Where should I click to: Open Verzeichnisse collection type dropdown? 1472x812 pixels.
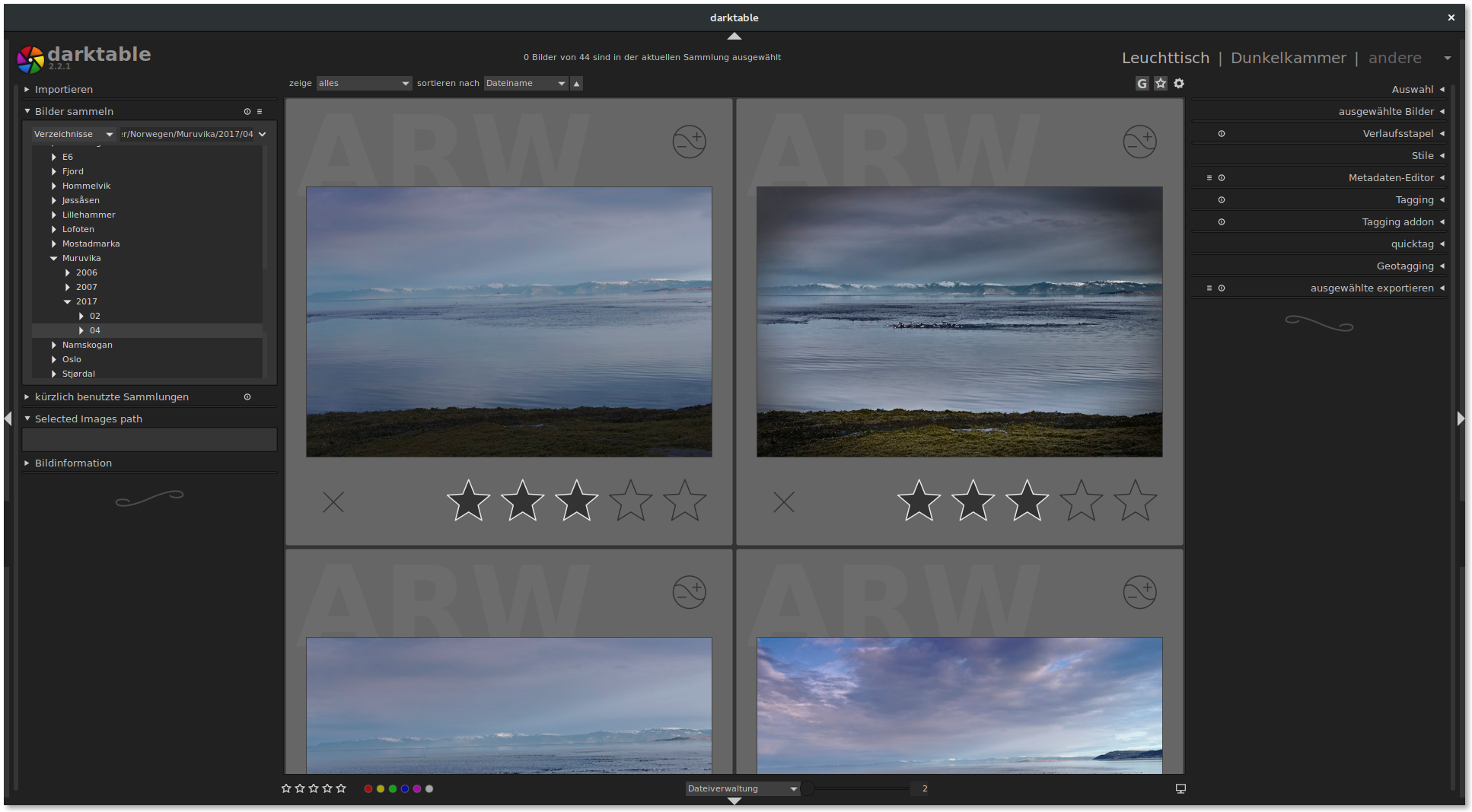pyautogui.click(x=74, y=135)
